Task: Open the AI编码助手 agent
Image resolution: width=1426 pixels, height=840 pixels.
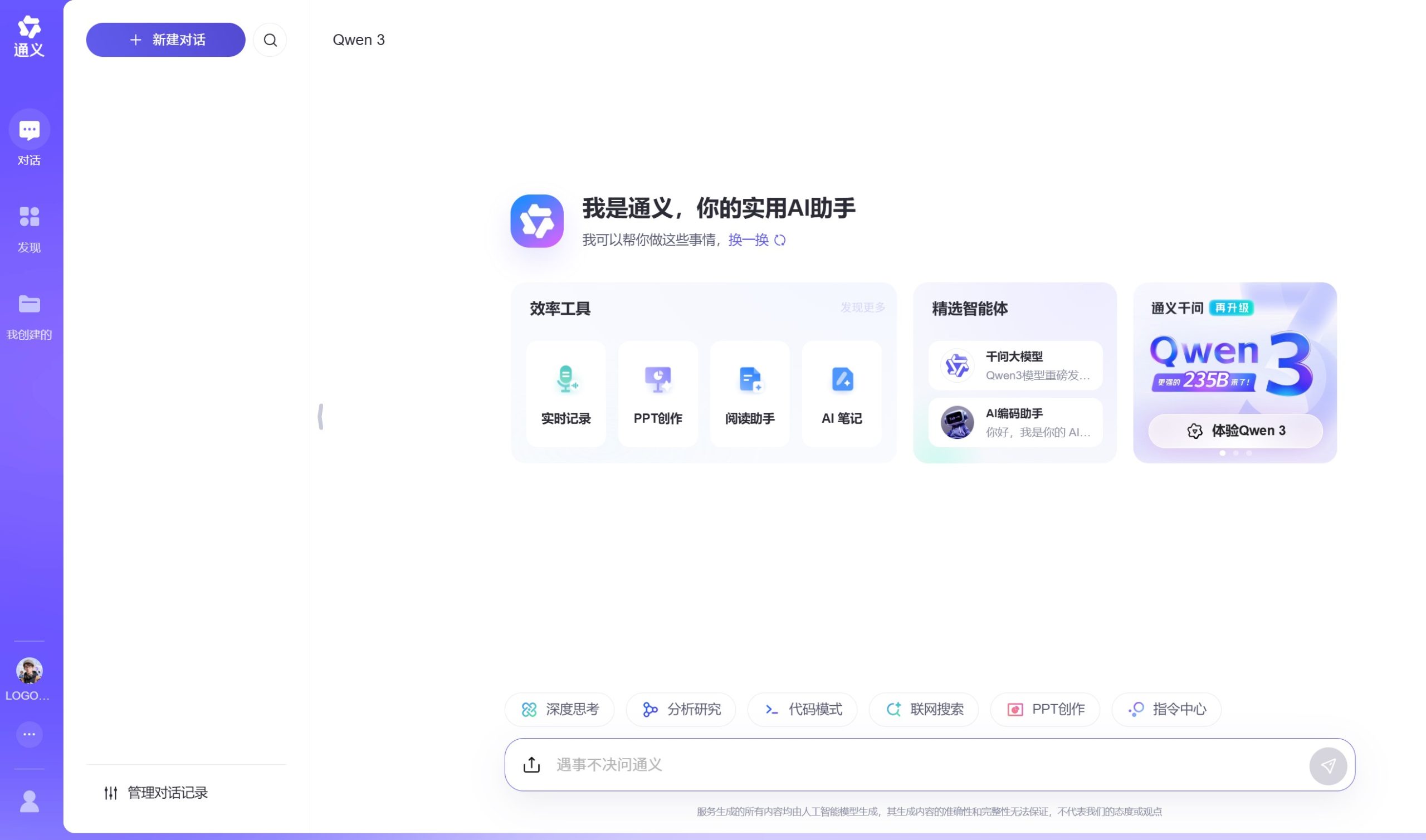Action: click(x=1015, y=423)
